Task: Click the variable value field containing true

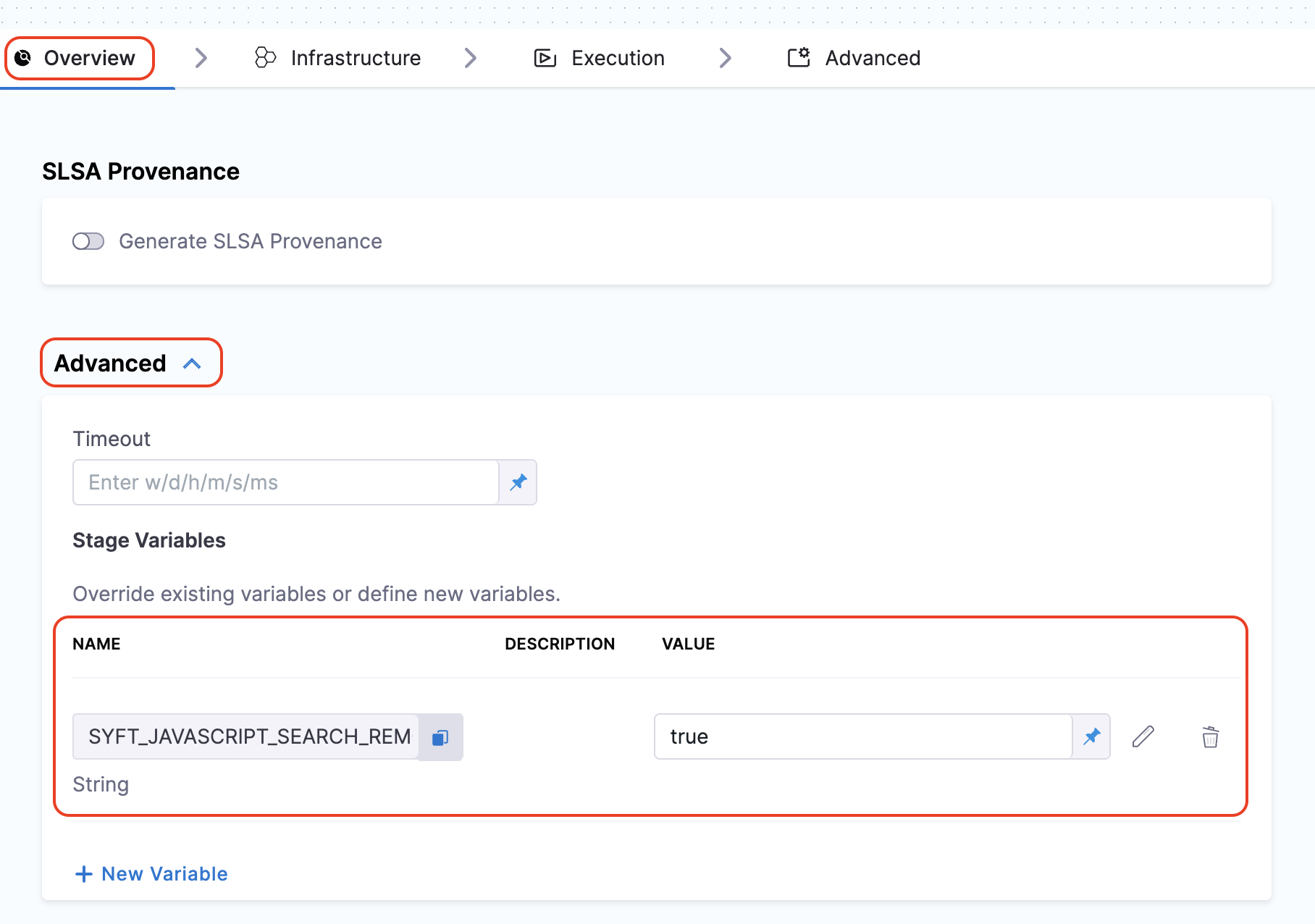Action: pos(862,737)
